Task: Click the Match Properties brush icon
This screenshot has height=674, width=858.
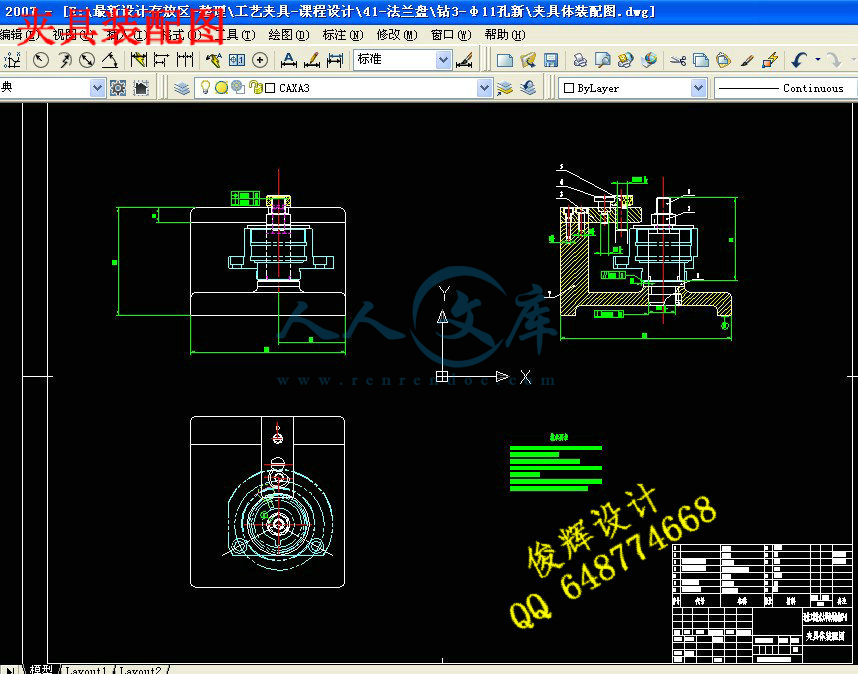Action: tap(747, 60)
